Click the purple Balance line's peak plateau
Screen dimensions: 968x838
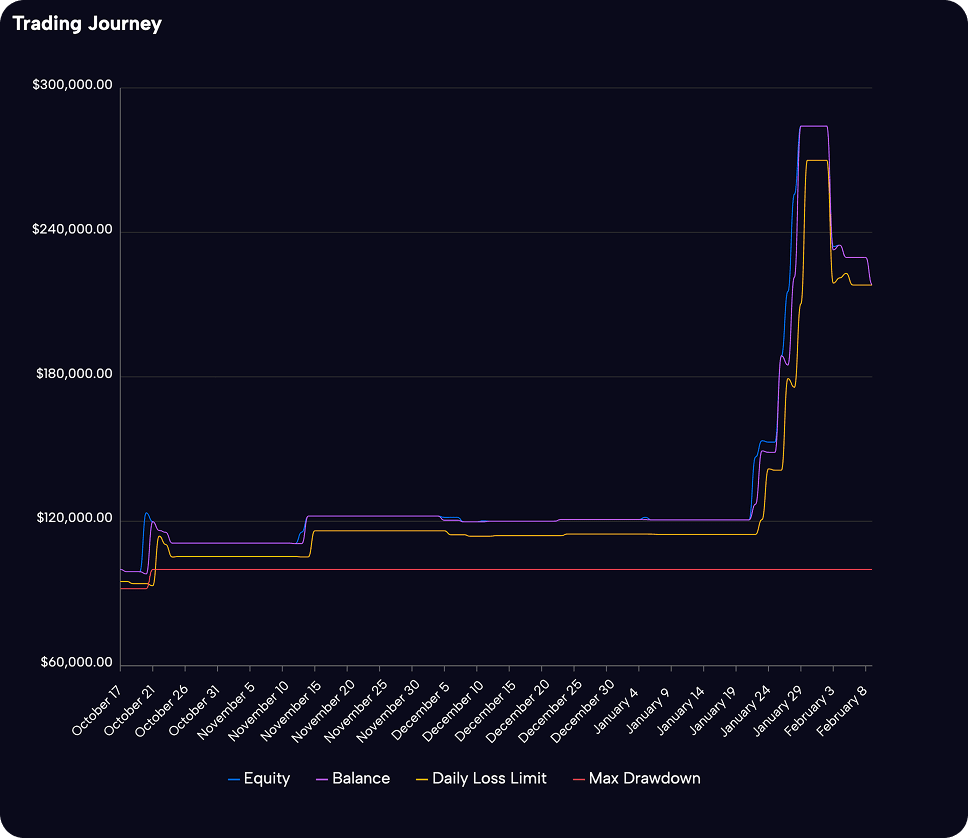(x=814, y=126)
